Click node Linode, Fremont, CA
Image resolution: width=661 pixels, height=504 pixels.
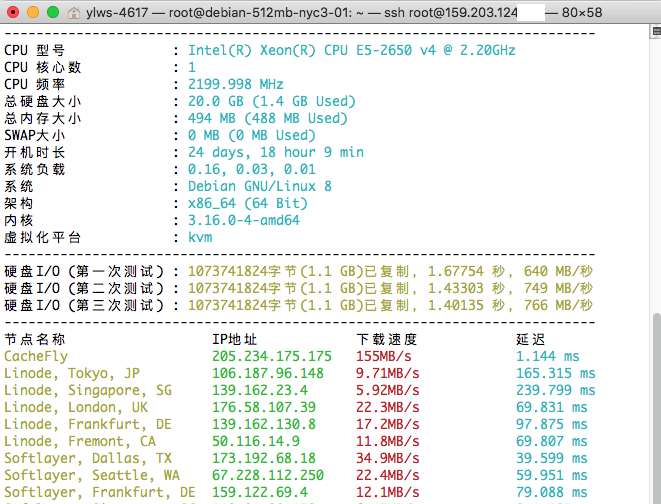[x=80, y=441]
